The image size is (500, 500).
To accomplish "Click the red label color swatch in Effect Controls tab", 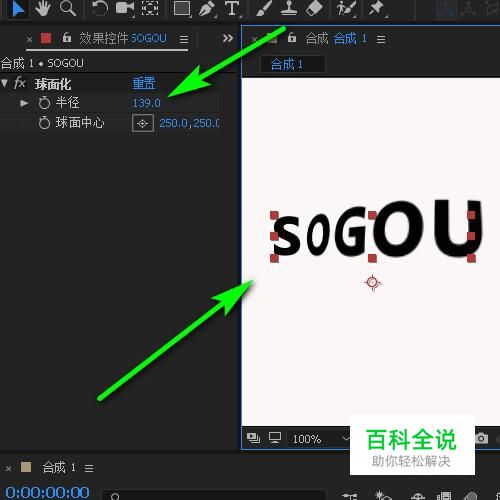I will 46,38.
